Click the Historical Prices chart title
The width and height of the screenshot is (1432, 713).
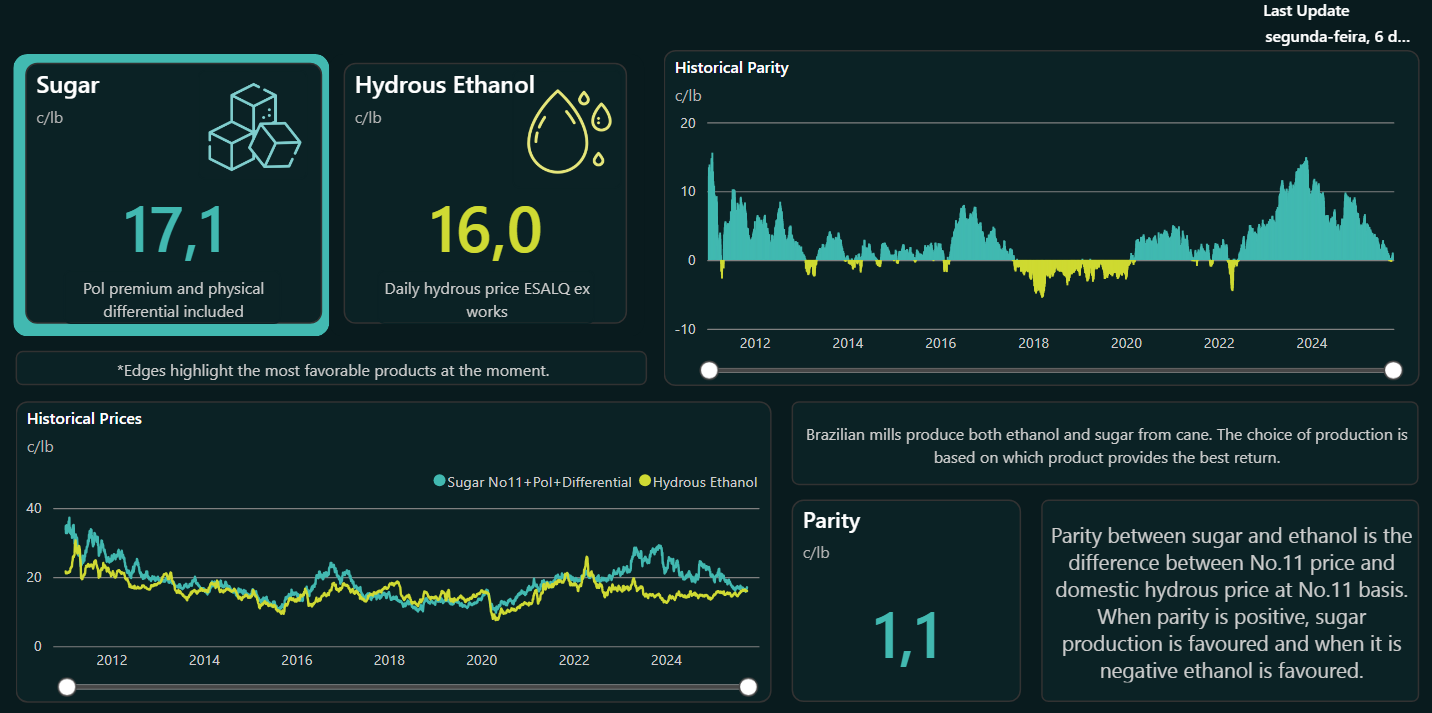click(84, 418)
